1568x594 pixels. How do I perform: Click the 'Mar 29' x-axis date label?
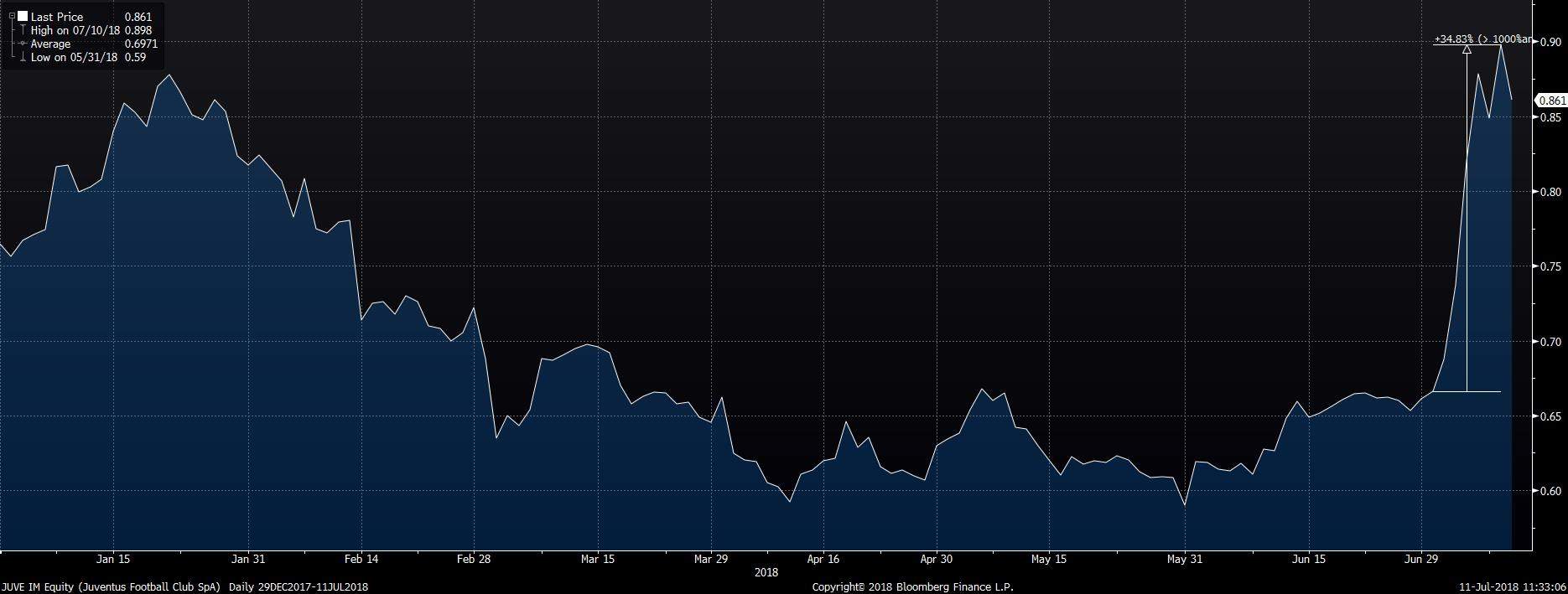(709, 559)
